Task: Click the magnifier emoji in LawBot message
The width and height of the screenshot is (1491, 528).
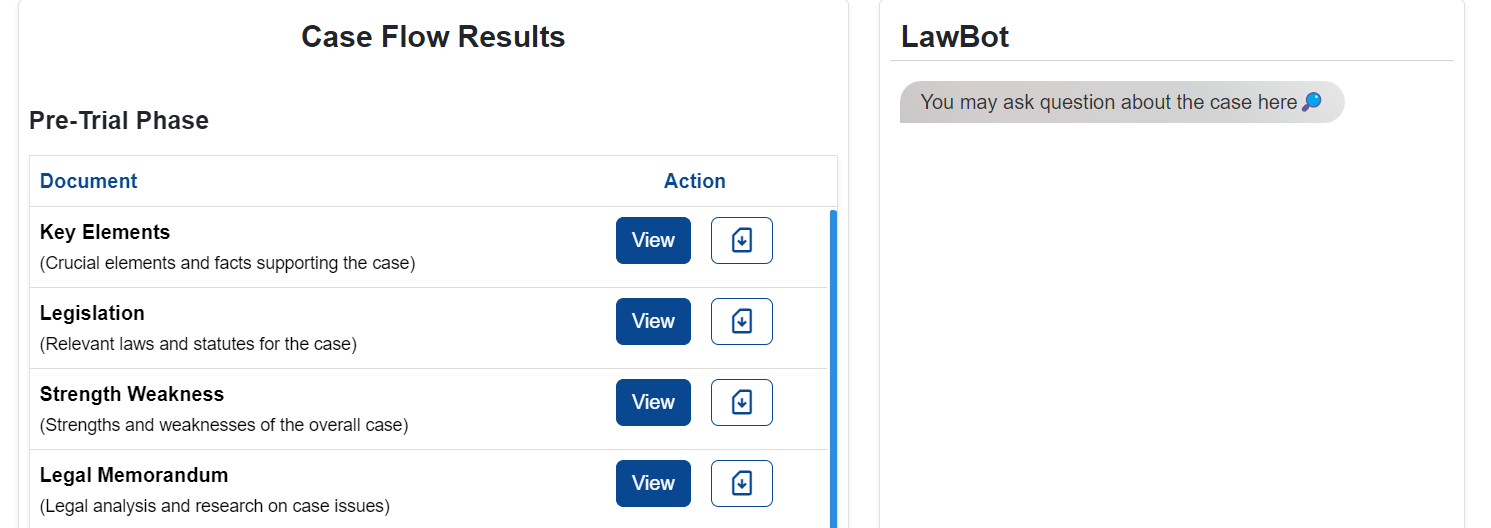Action: click(1312, 102)
